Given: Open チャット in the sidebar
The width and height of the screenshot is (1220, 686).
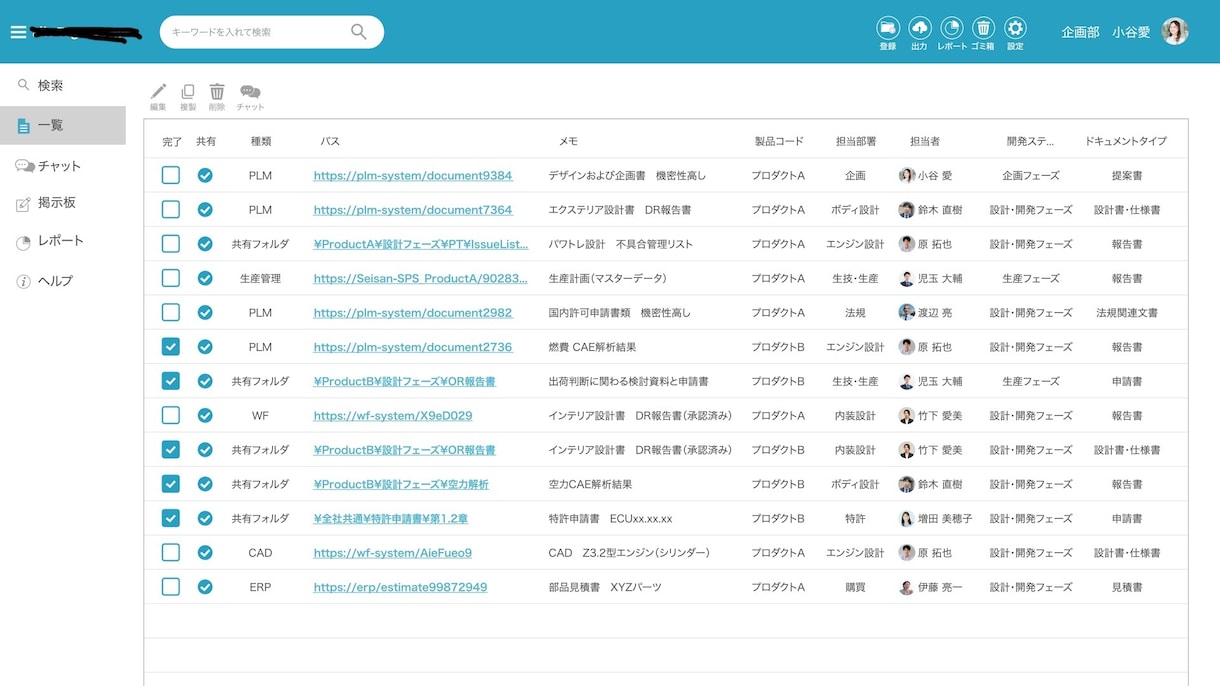Looking at the screenshot, I should click(63, 166).
